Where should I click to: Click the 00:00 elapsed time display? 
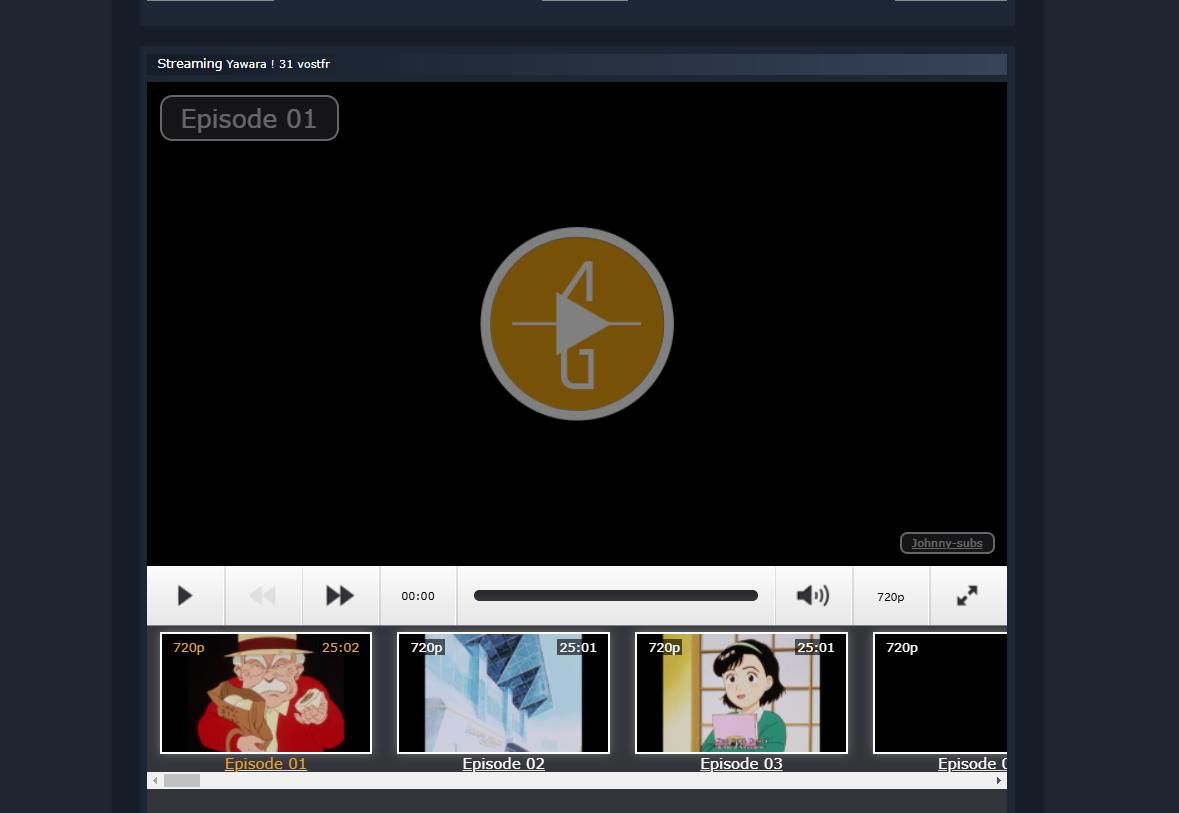[418, 596]
